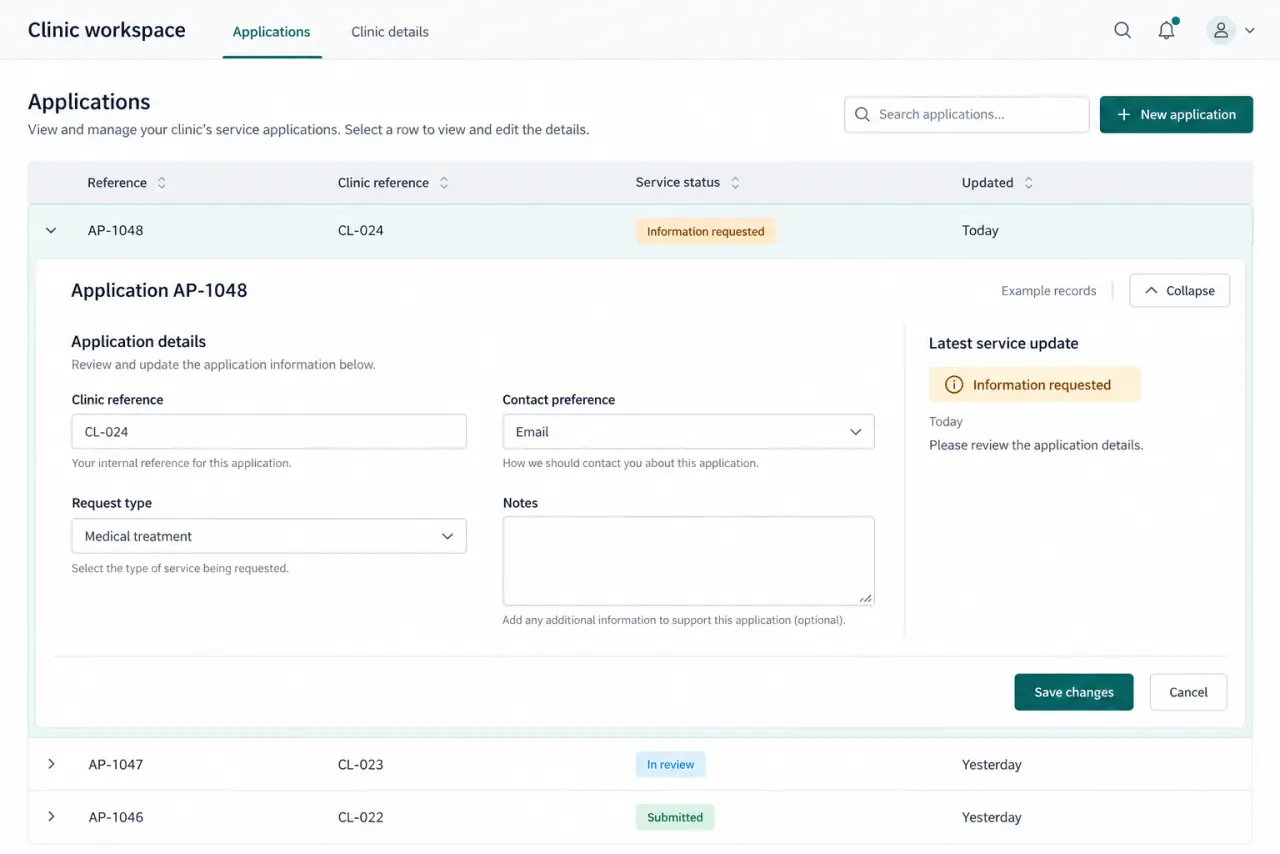This screenshot has width=1280, height=854.
Task: Click the Submitted status badge
Action: (675, 817)
